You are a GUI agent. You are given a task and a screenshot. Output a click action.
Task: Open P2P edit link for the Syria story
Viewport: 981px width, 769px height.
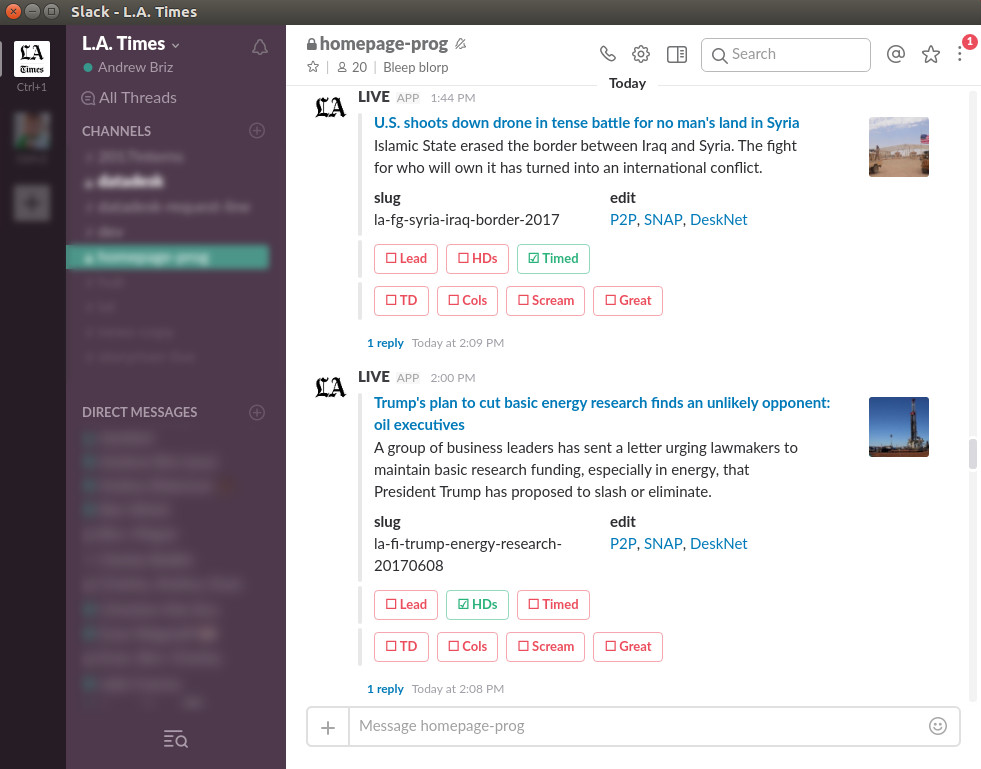click(x=623, y=220)
